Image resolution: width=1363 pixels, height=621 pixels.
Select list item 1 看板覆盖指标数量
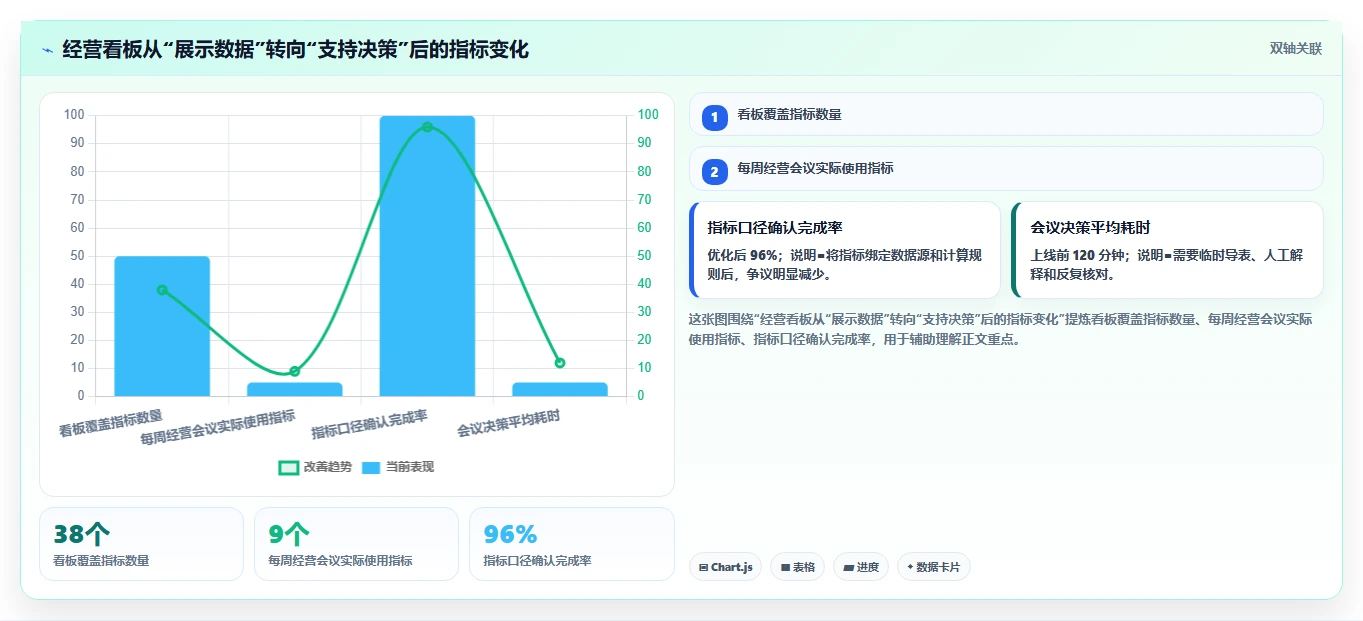1006,114
